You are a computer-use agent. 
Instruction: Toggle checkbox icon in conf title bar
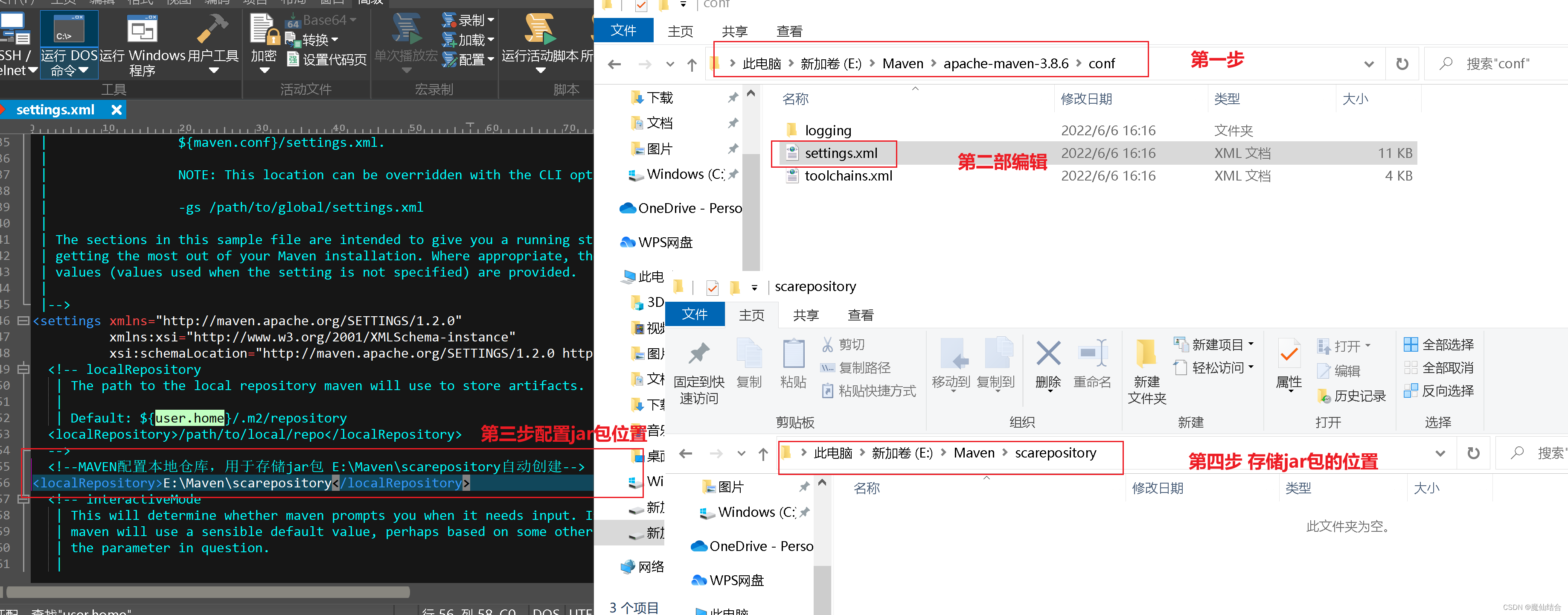click(x=641, y=5)
